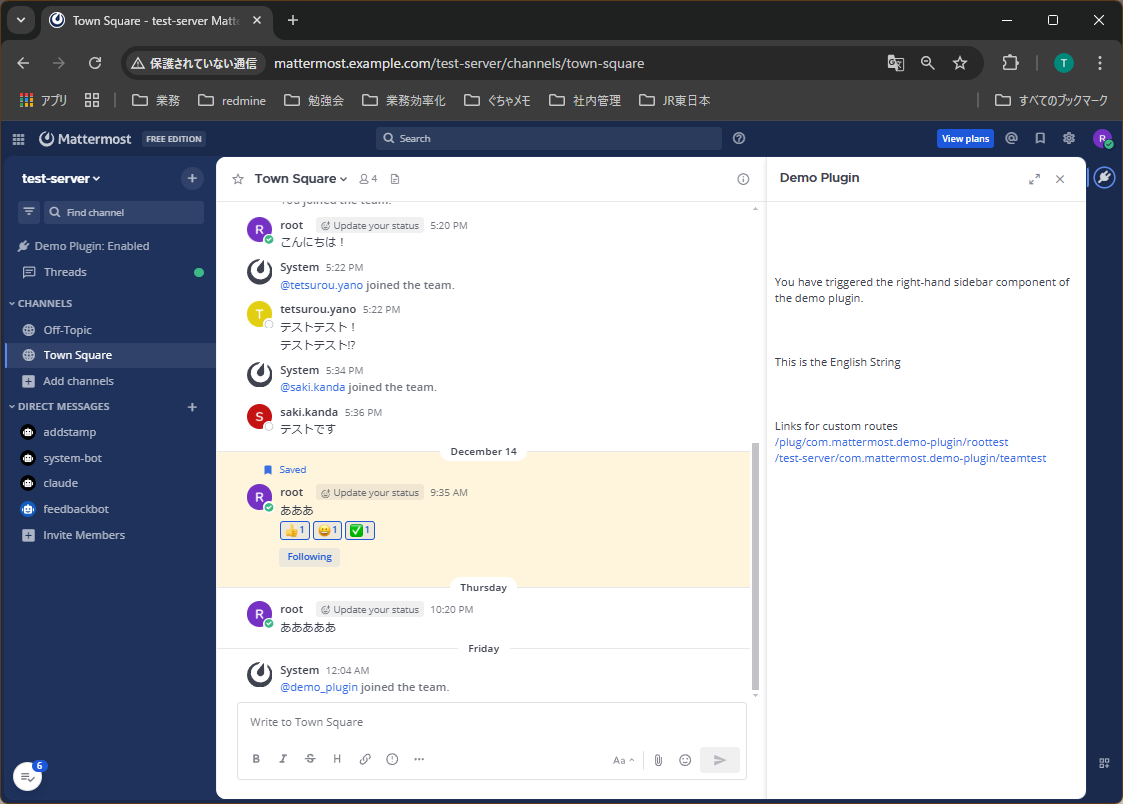Show channel members count icon
The height and width of the screenshot is (804, 1123).
pos(368,179)
